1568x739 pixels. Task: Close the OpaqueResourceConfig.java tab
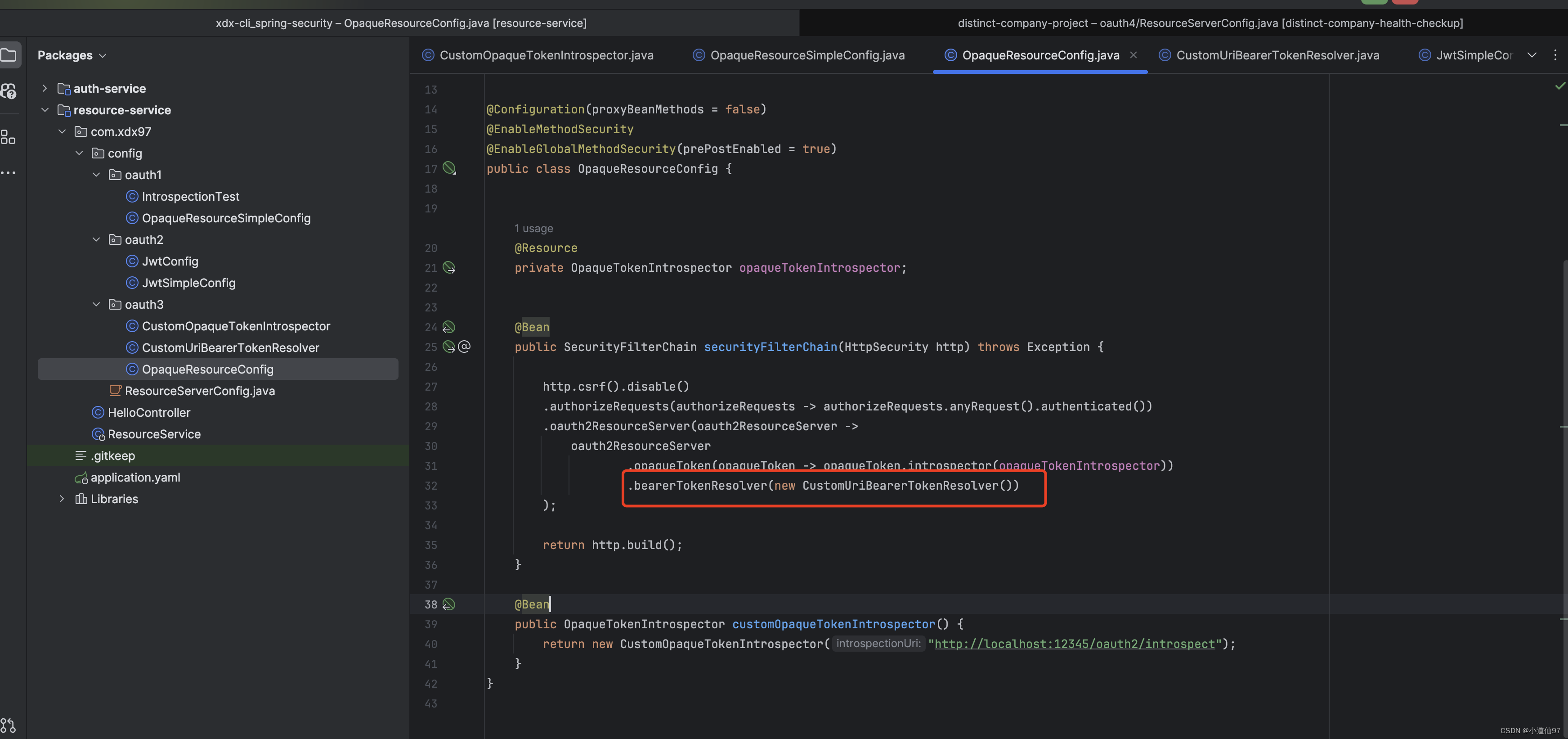(1133, 55)
